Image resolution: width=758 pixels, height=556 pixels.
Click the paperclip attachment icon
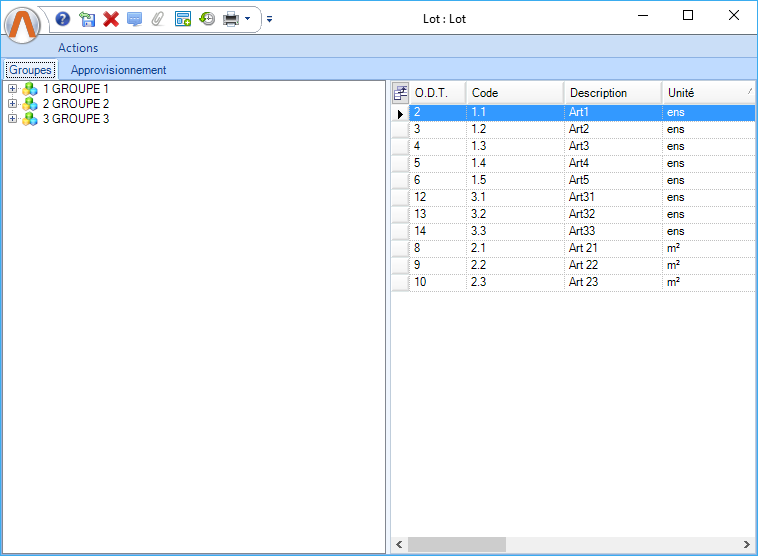click(157, 19)
